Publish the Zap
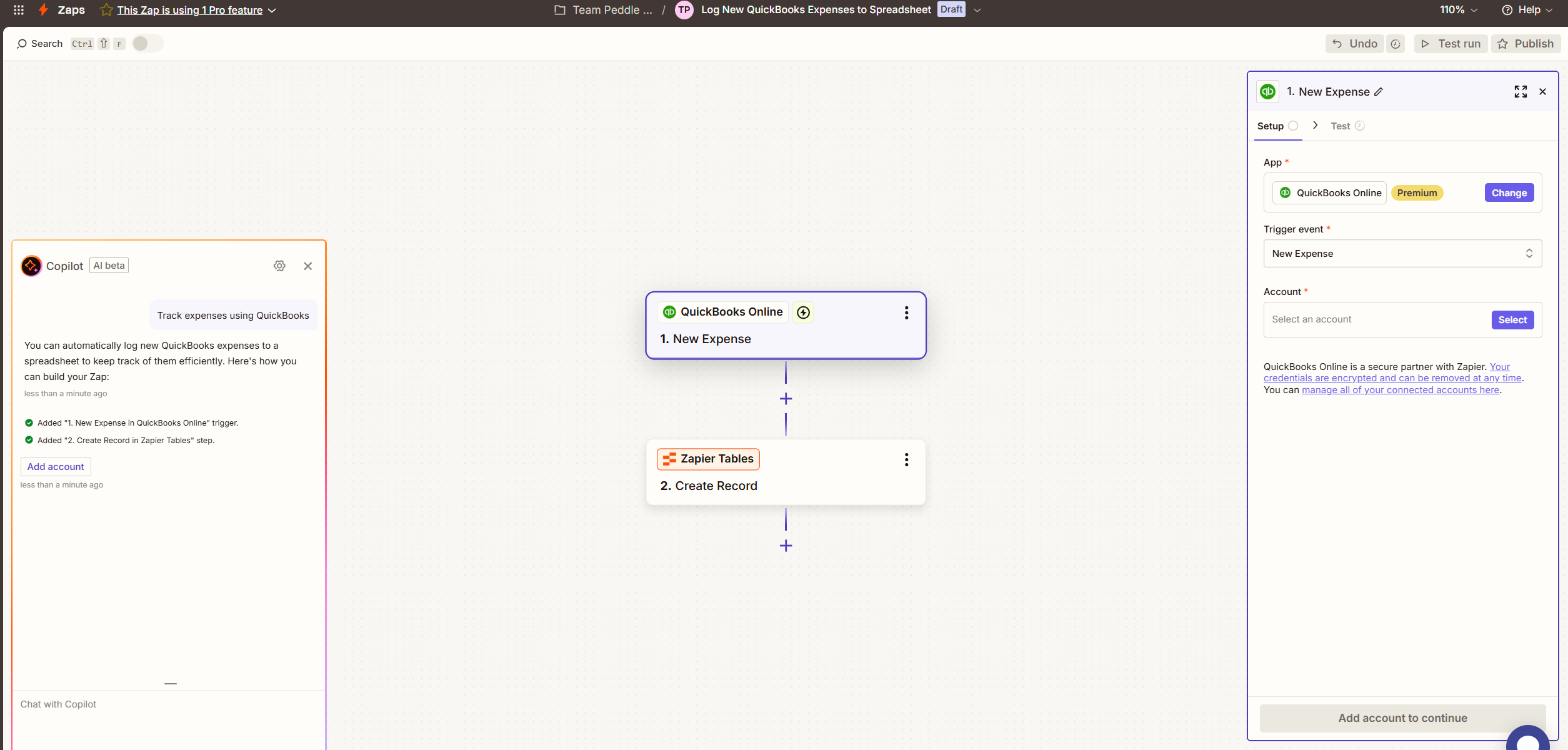The height and width of the screenshot is (750, 1568). click(x=1526, y=44)
